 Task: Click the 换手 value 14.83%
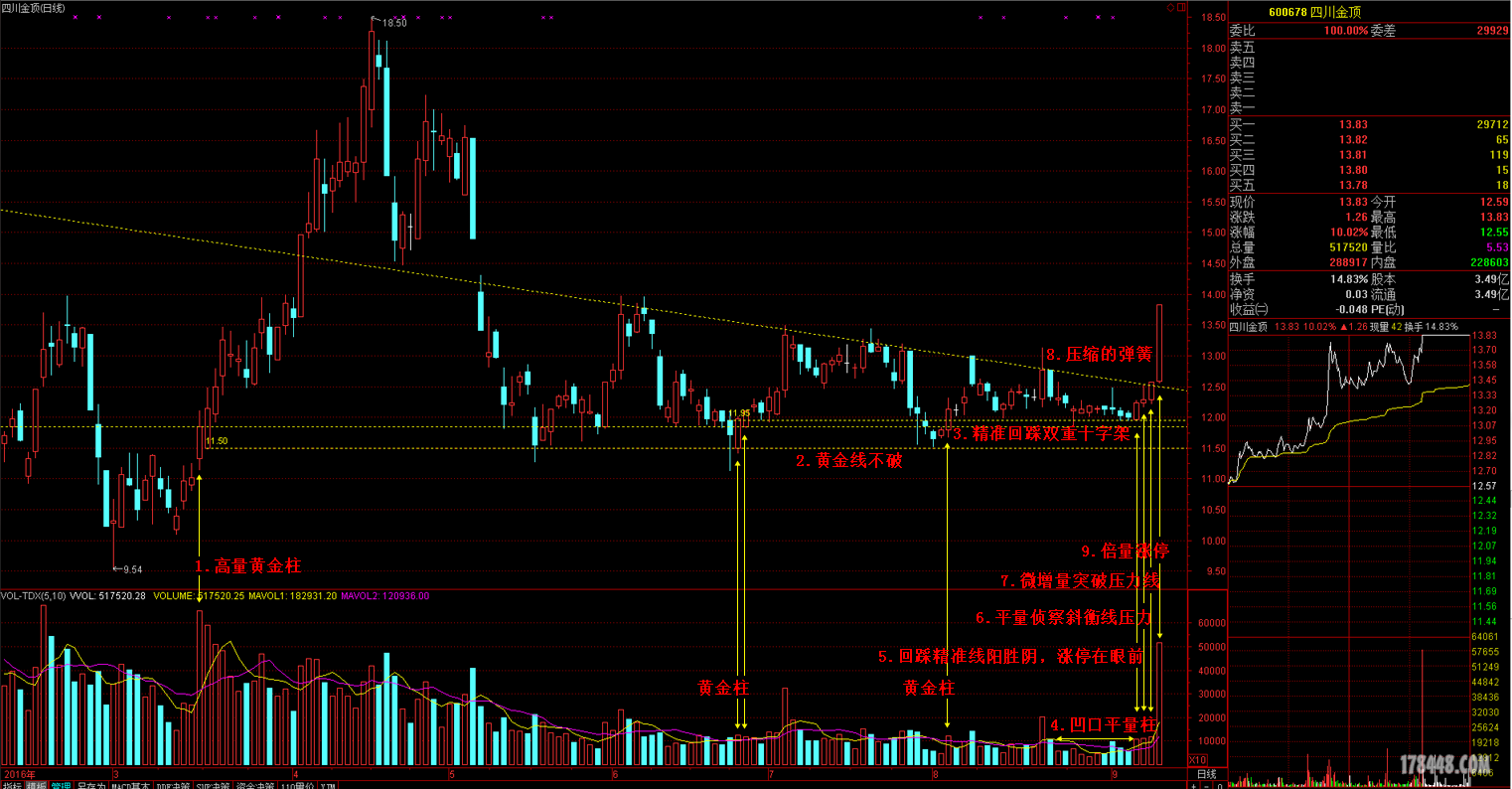pos(1350,279)
